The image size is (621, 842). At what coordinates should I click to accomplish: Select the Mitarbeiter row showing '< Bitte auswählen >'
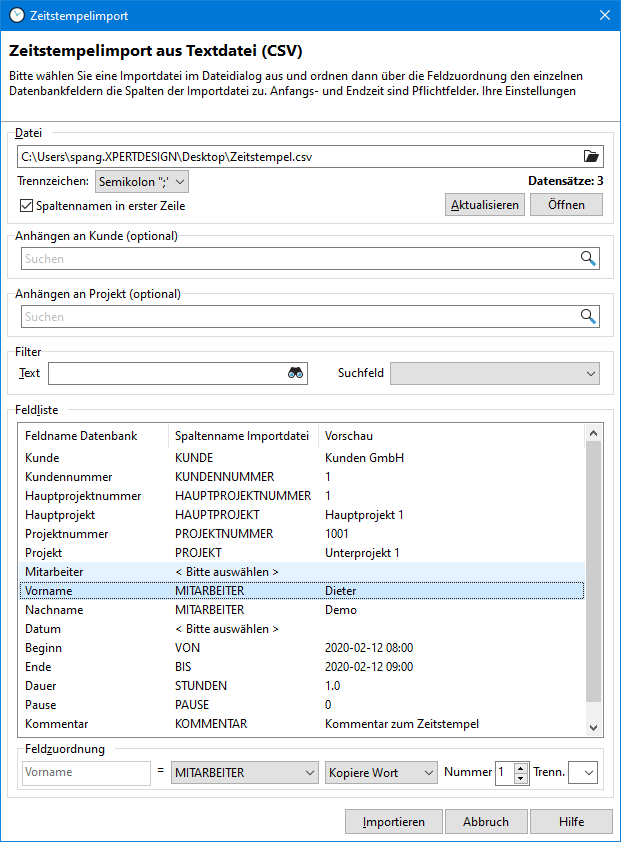[x=150, y=571]
